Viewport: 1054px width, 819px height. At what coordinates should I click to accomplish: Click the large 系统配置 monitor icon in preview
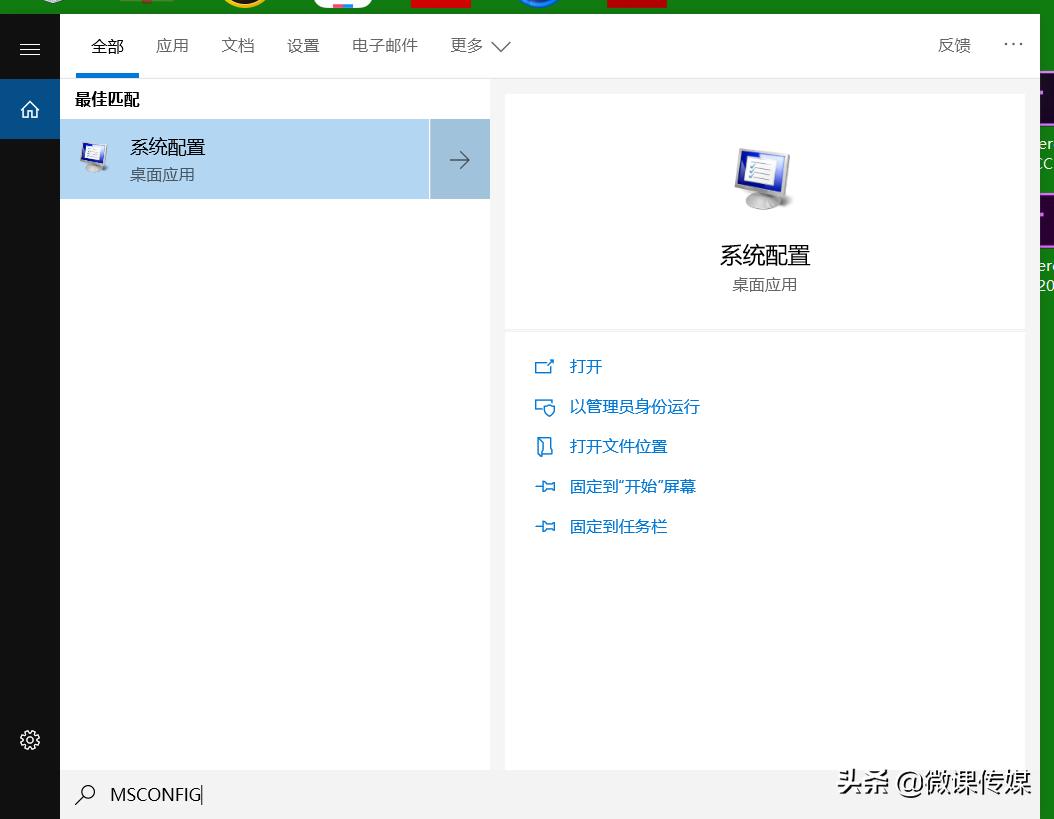(764, 178)
